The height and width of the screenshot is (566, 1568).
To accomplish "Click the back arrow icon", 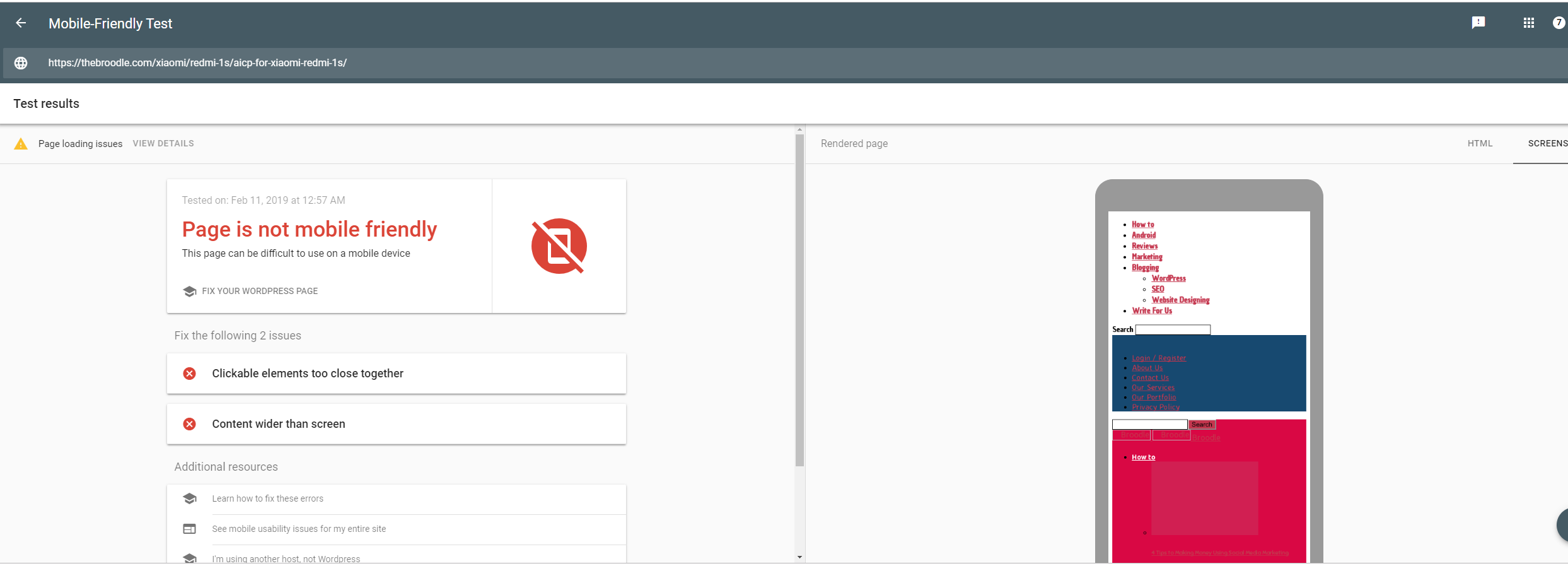I will [x=21, y=23].
